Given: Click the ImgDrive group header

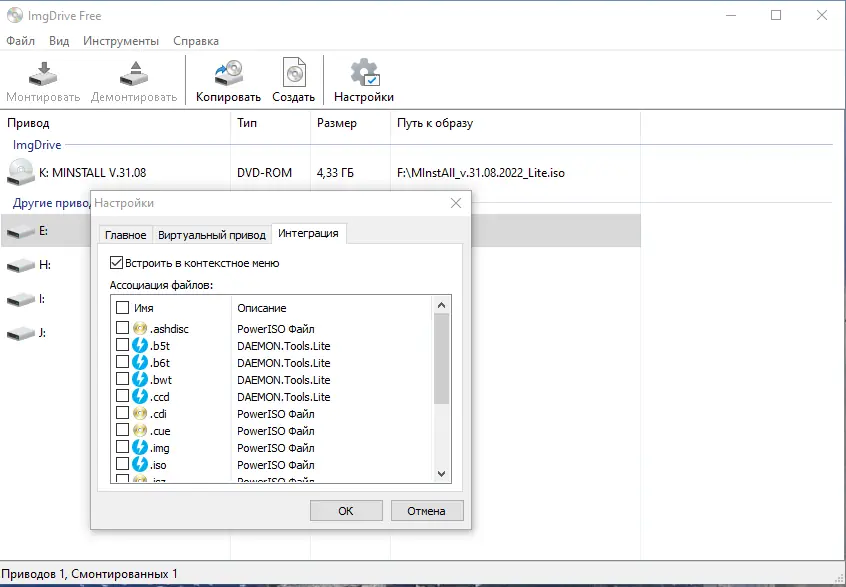Looking at the screenshot, I should [x=37, y=145].
